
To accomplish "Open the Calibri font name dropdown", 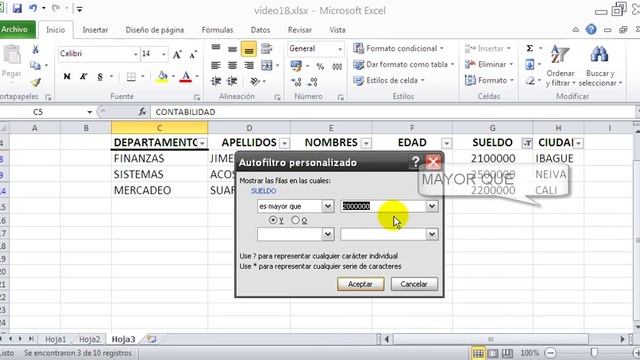I will click(x=136, y=54).
